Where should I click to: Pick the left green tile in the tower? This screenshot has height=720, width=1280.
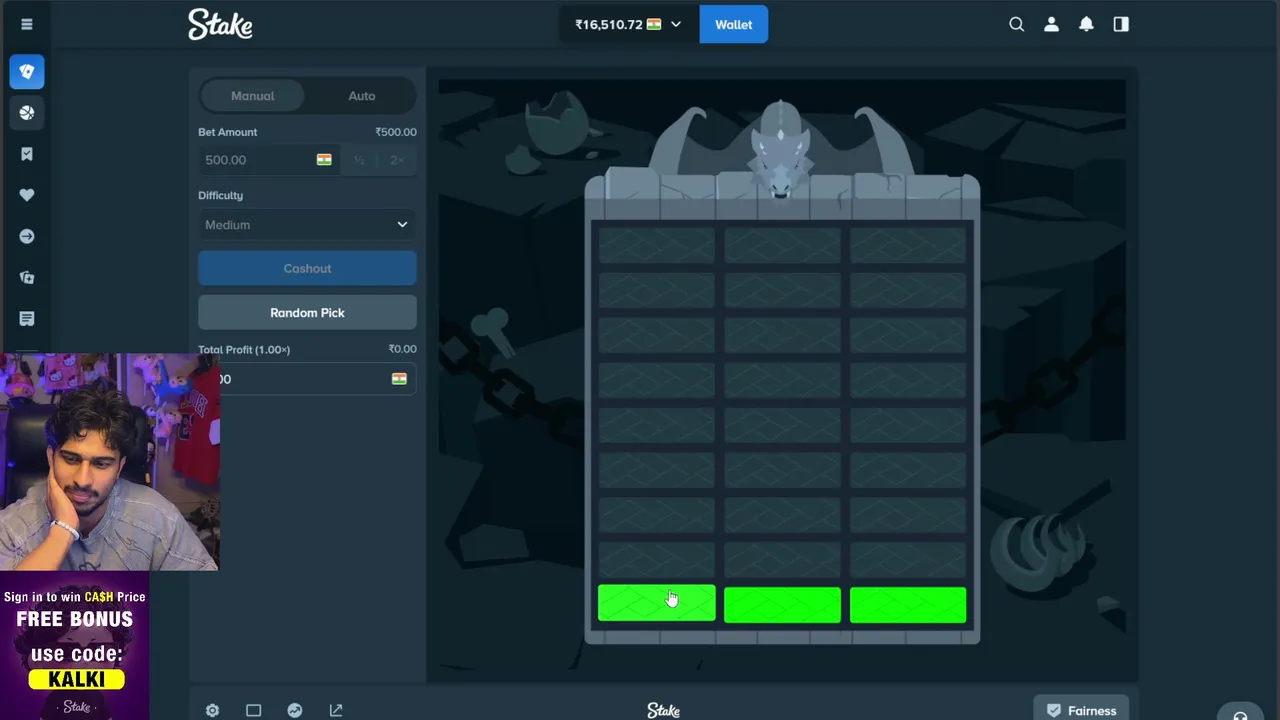click(x=657, y=604)
